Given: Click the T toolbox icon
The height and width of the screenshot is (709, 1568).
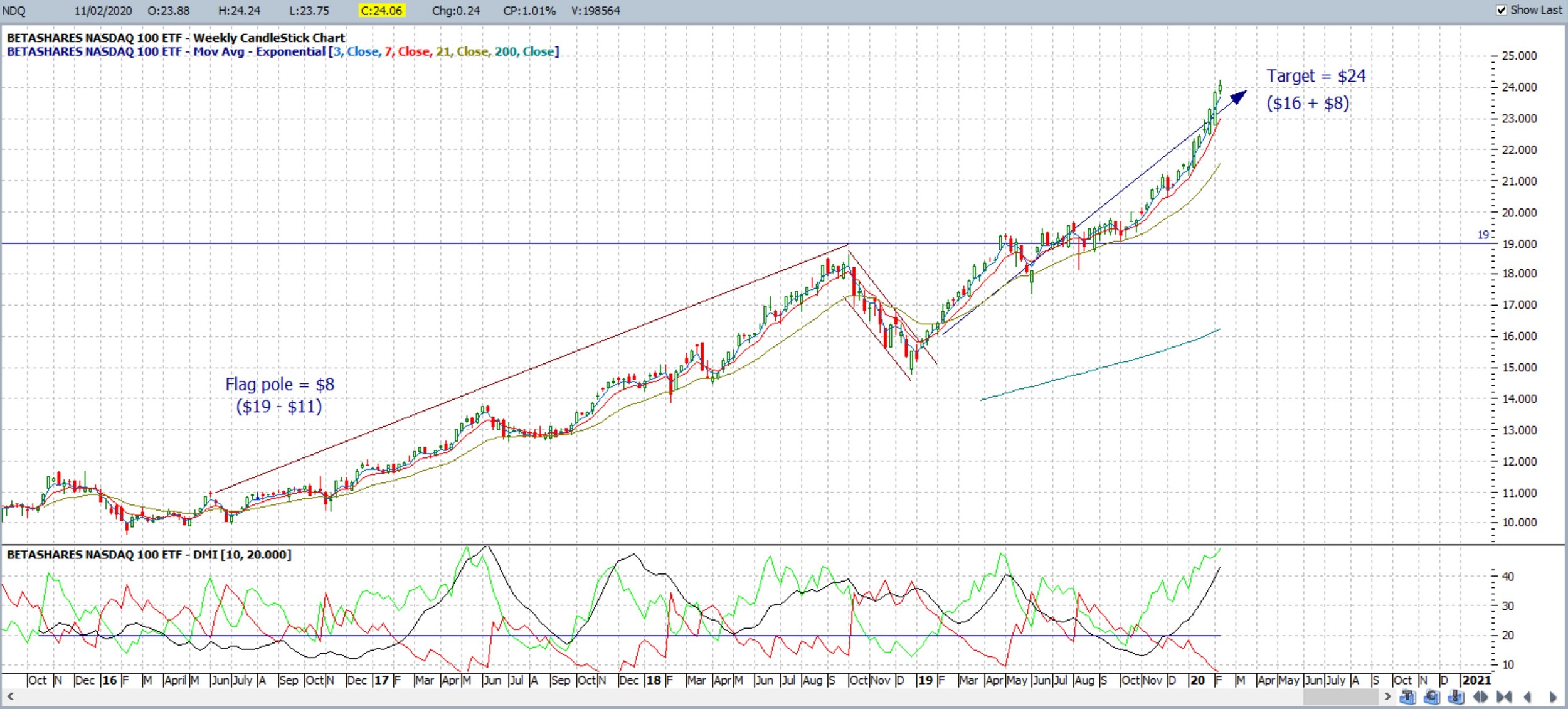Looking at the screenshot, I should coord(1407,696).
